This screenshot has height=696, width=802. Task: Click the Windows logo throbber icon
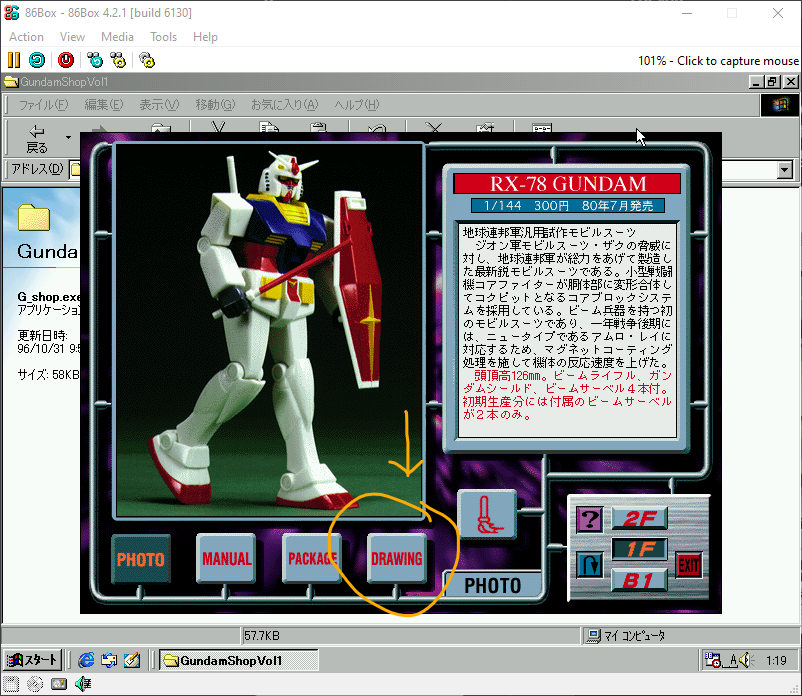[780, 105]
